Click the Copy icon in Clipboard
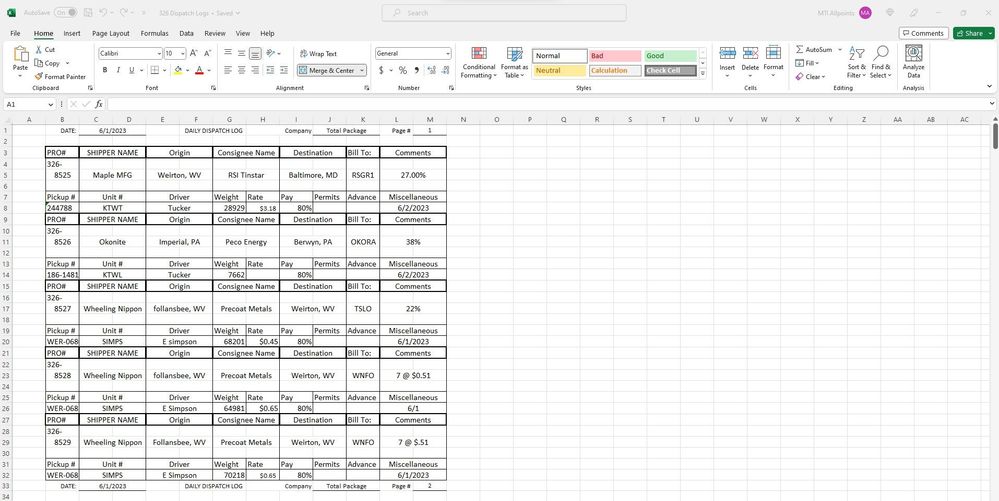 point(39,63)
